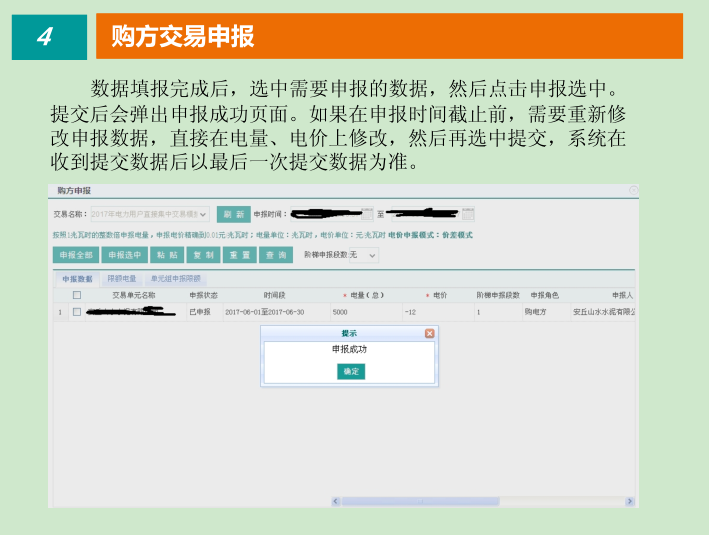The width and height of the screenshot is (709, 535).
Task: Check the row 1 checkbox
Action: click(77, 312)
